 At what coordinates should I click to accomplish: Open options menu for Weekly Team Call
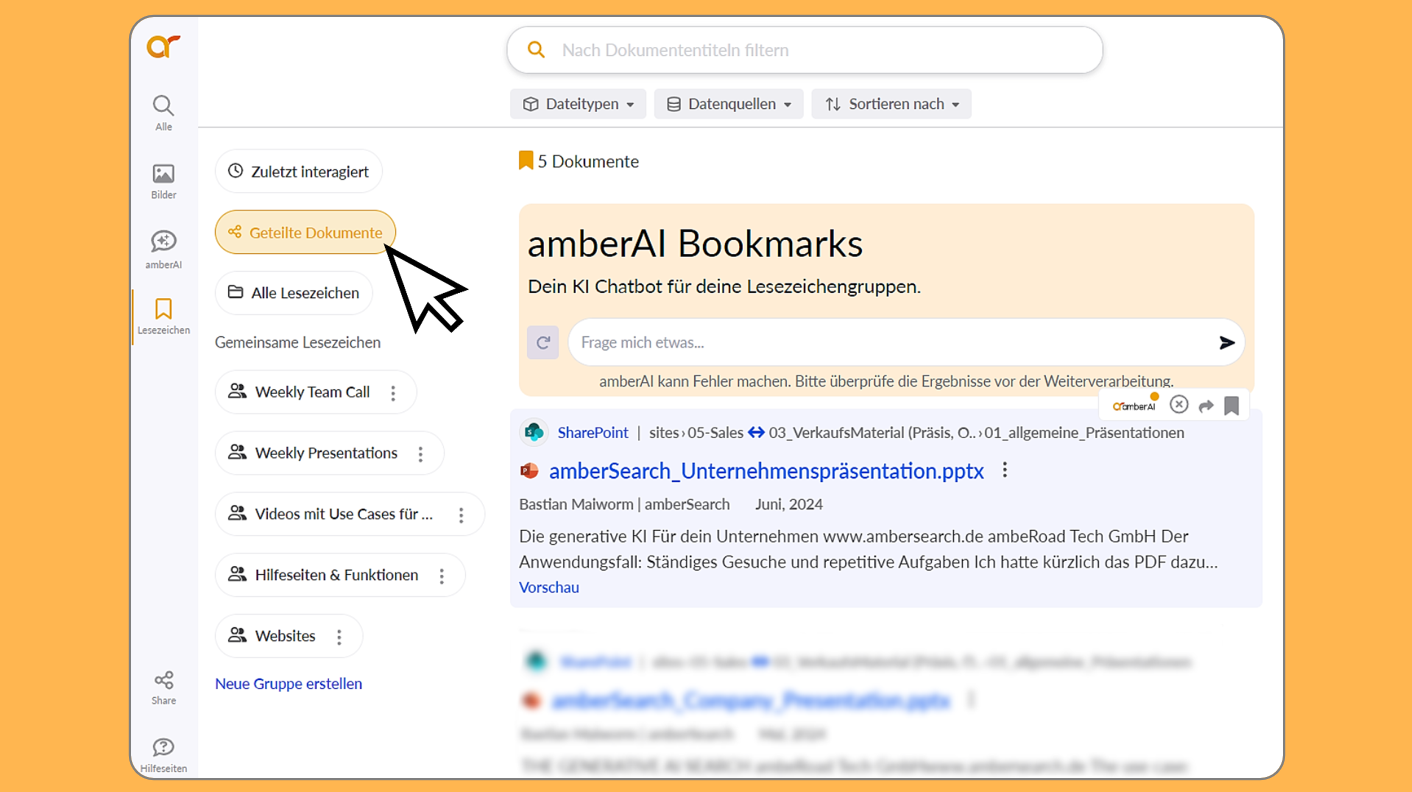coord(393,393)
